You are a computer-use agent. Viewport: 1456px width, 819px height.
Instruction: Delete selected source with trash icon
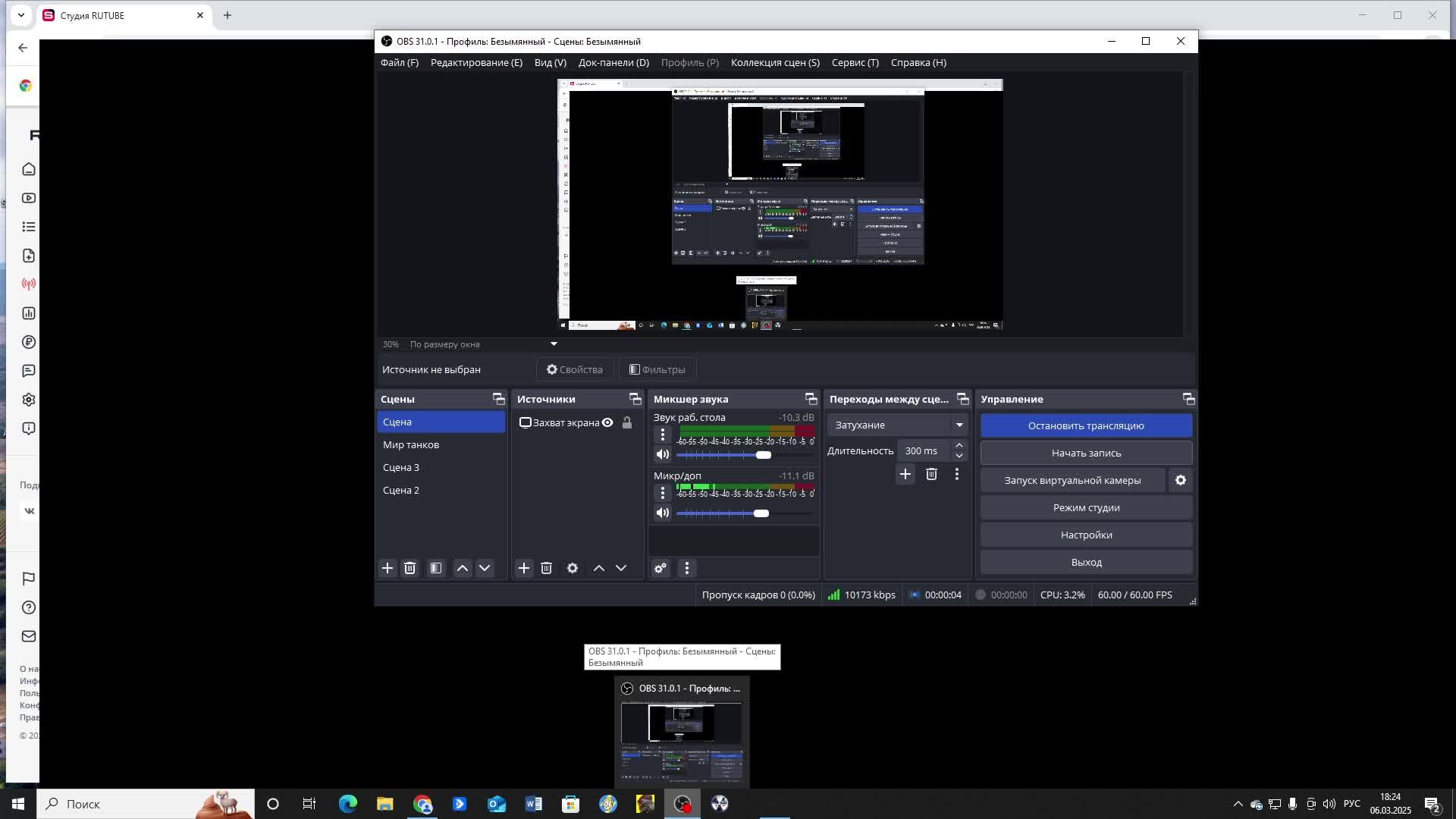(x=546, y=568)
